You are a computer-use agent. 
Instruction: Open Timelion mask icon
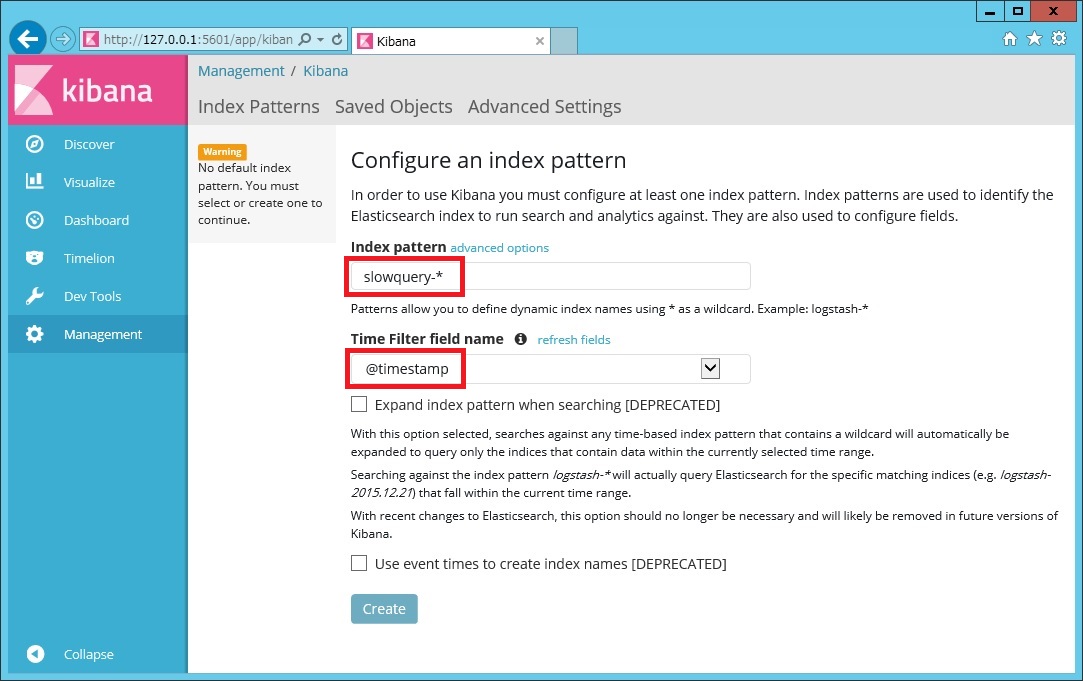point(35,258)
